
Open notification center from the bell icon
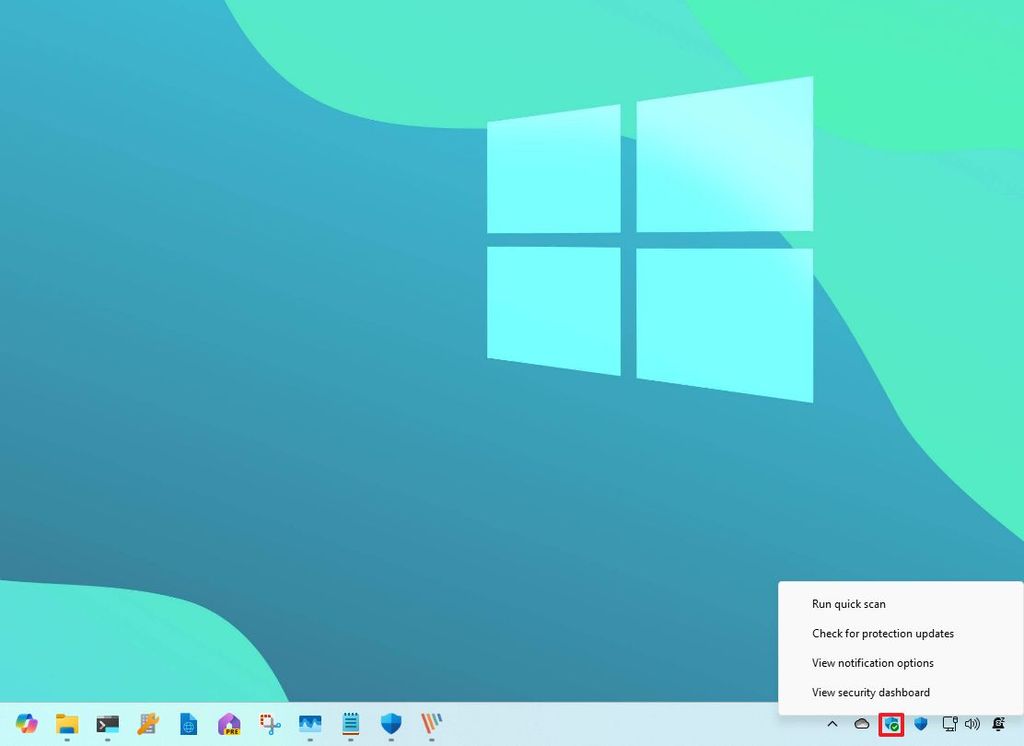pos(998,724)
